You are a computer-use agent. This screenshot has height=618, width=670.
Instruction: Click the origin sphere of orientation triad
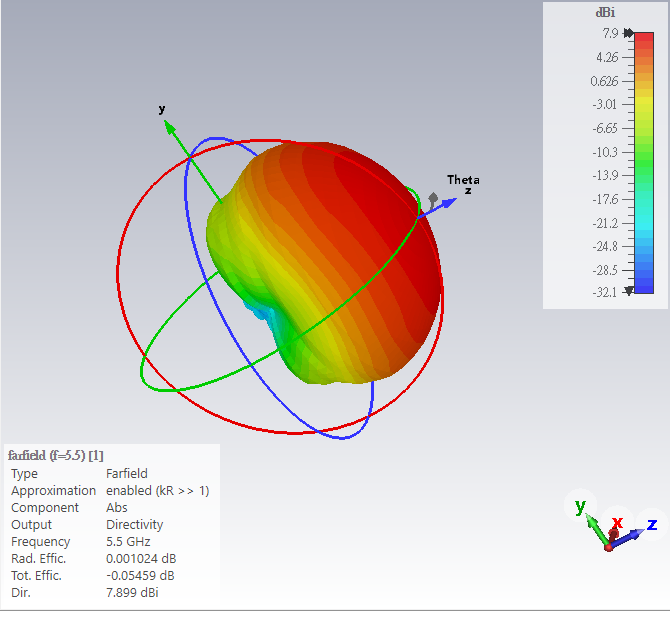coord(608,546)
